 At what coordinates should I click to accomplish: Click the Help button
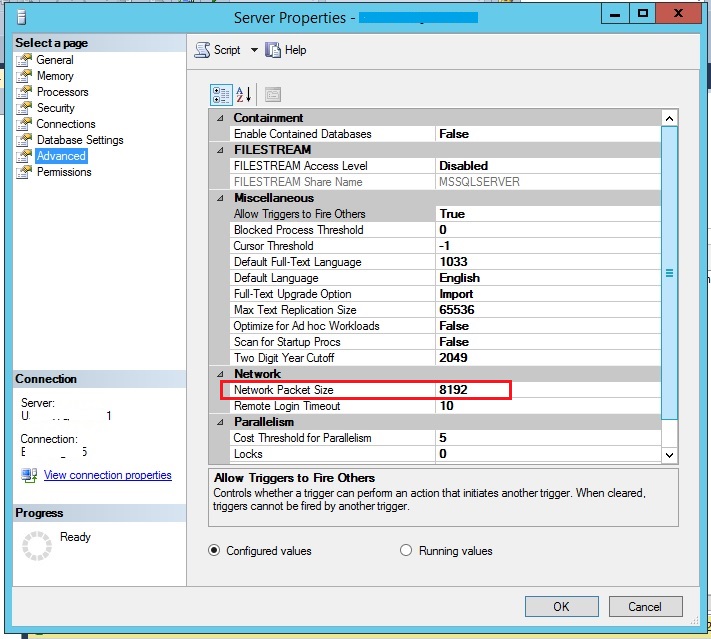tap(286, 50)
